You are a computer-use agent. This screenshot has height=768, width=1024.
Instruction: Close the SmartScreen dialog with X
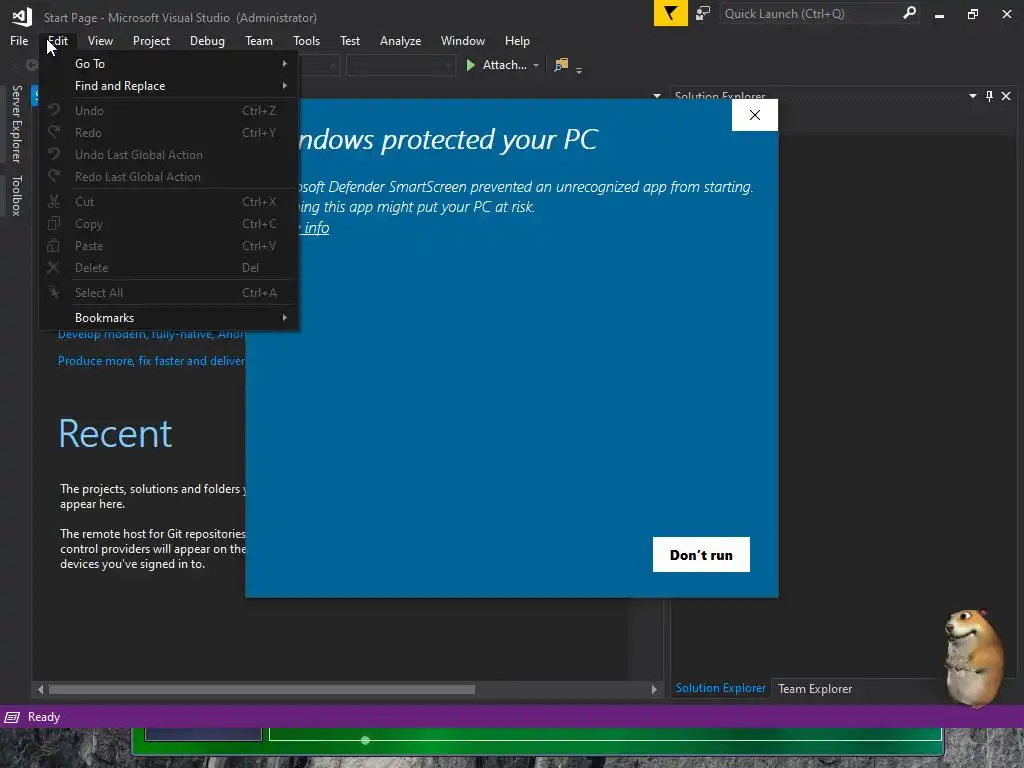click(x=755, y=115)
